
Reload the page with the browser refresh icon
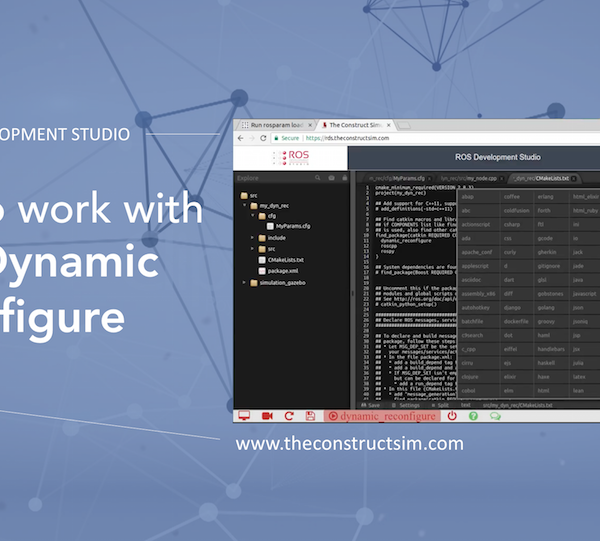click(x=263, y=138)
